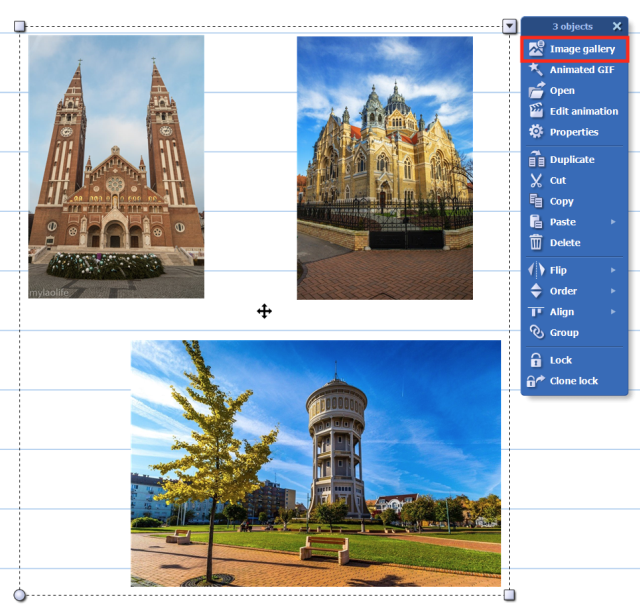Click the Open folder icon
Screen dimensions: 640x615
[536, 91]
